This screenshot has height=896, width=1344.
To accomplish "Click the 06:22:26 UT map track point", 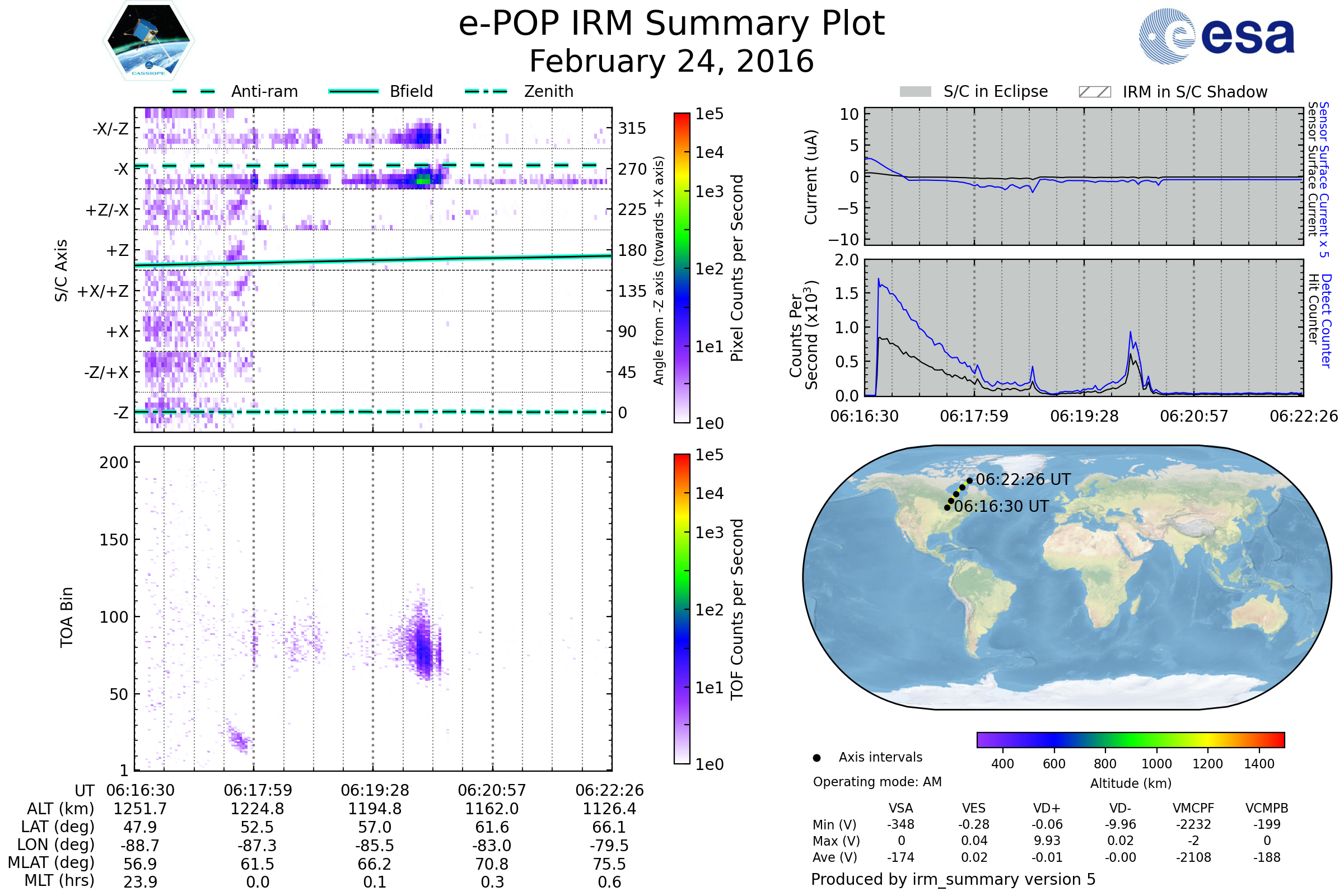I will (970, 480).
